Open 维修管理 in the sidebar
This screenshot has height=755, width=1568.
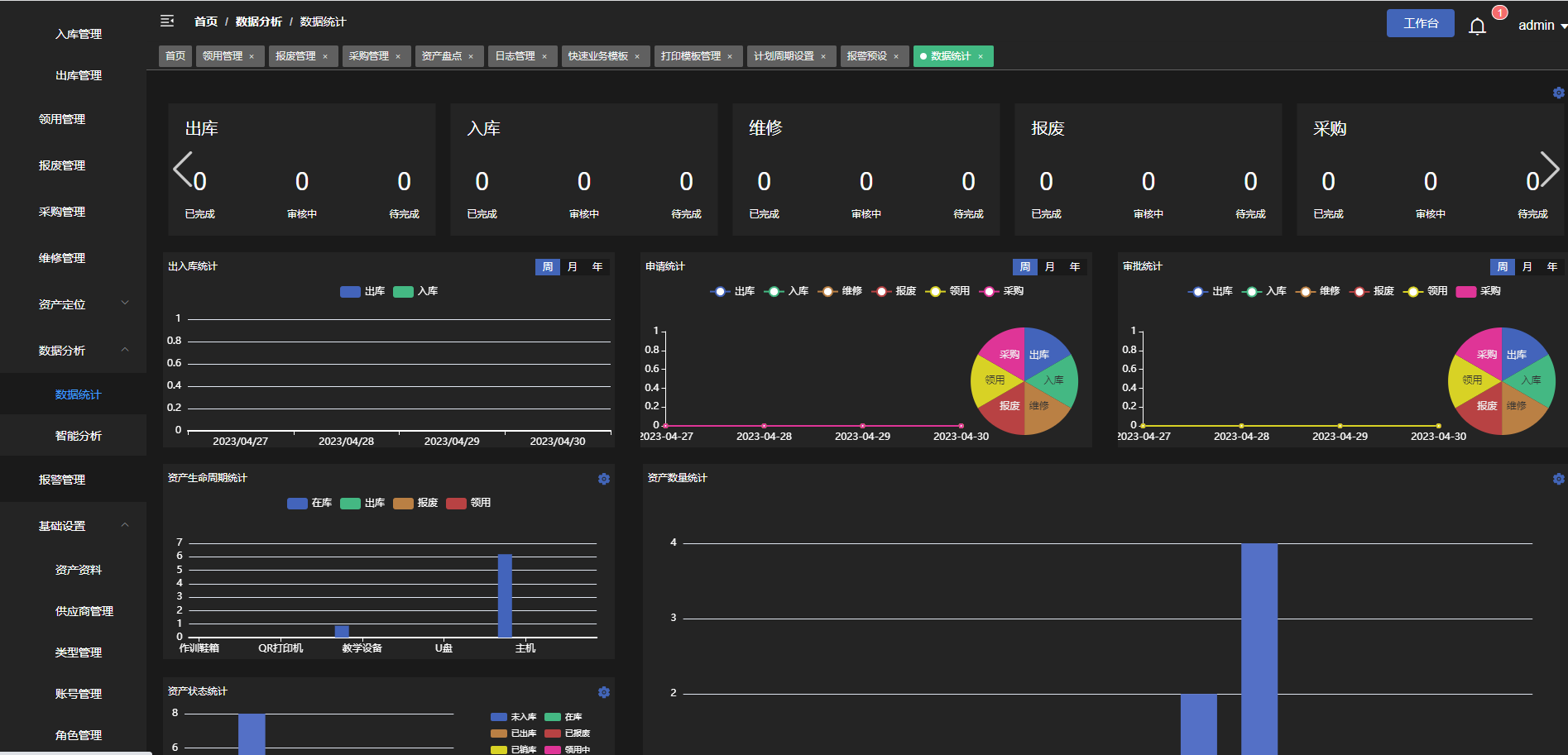pos(62,258)
